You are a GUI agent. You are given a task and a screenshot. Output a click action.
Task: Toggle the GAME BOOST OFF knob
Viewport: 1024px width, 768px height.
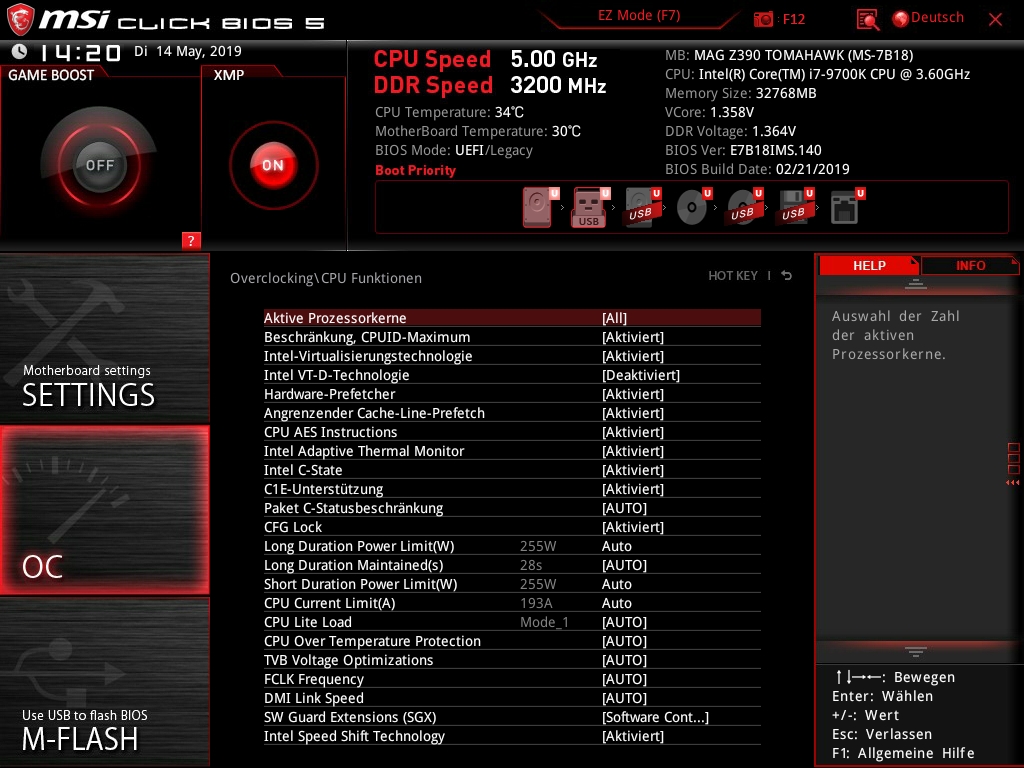tap(99, 165)
